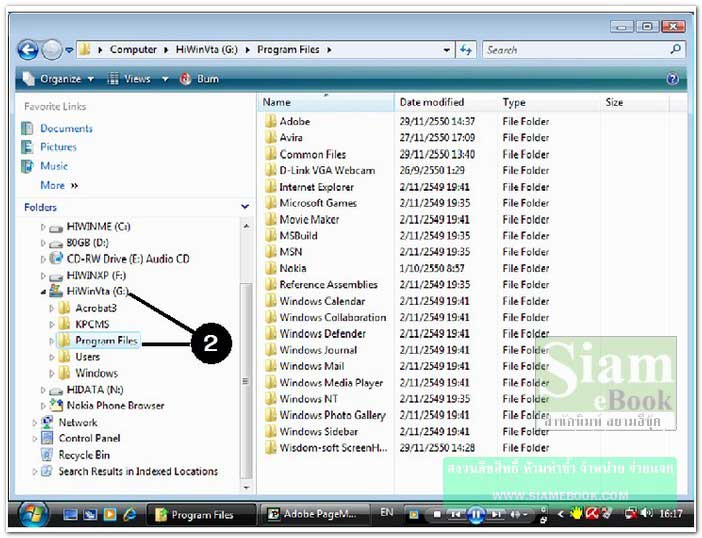Sort by the Name column header
This screenshot has height=538, width=702.
(326, 102)
